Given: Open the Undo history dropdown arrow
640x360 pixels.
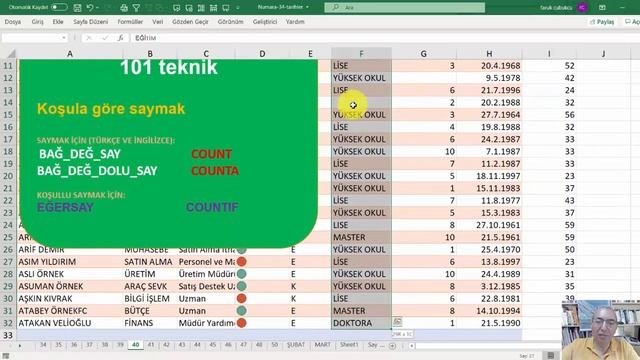Looking at the screenshot, I should pos(97,7).
